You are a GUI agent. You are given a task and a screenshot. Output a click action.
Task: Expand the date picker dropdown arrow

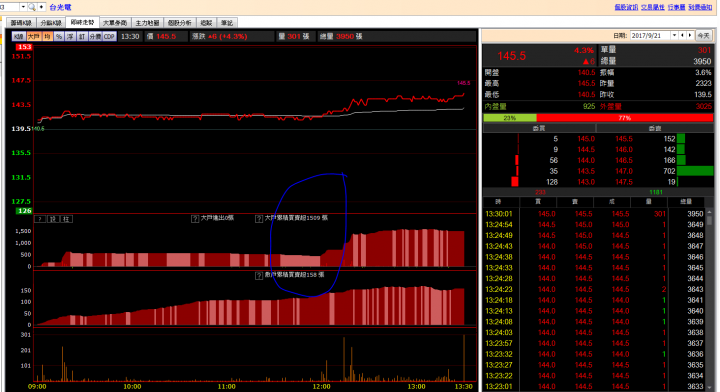[675, 35]
